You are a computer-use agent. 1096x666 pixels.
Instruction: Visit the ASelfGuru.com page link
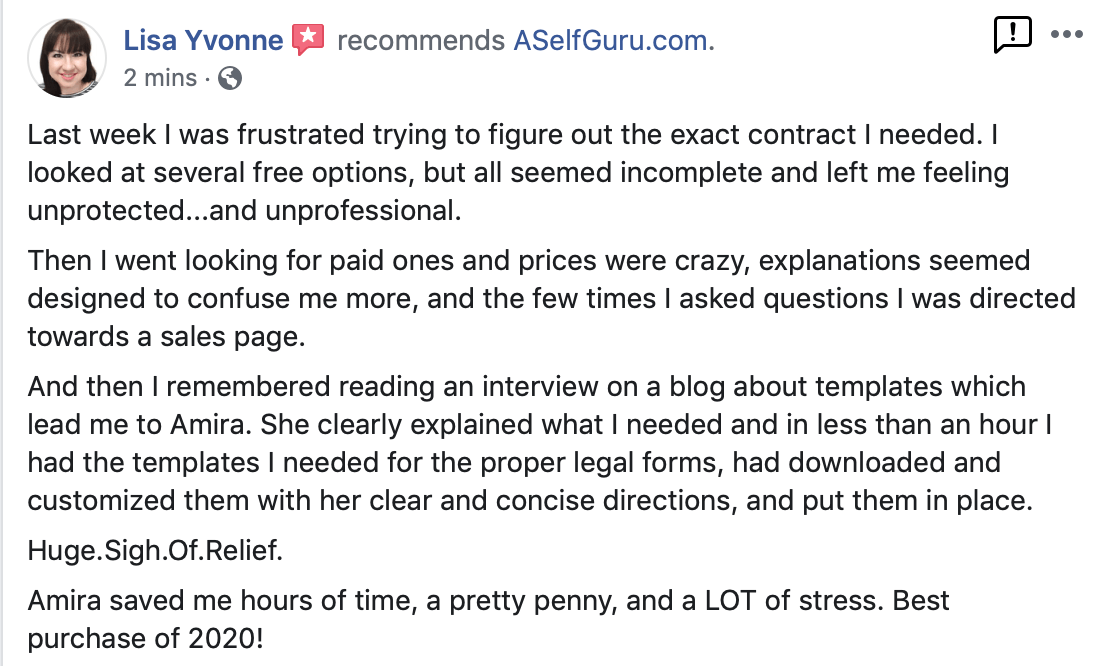(x=615, y=41)
